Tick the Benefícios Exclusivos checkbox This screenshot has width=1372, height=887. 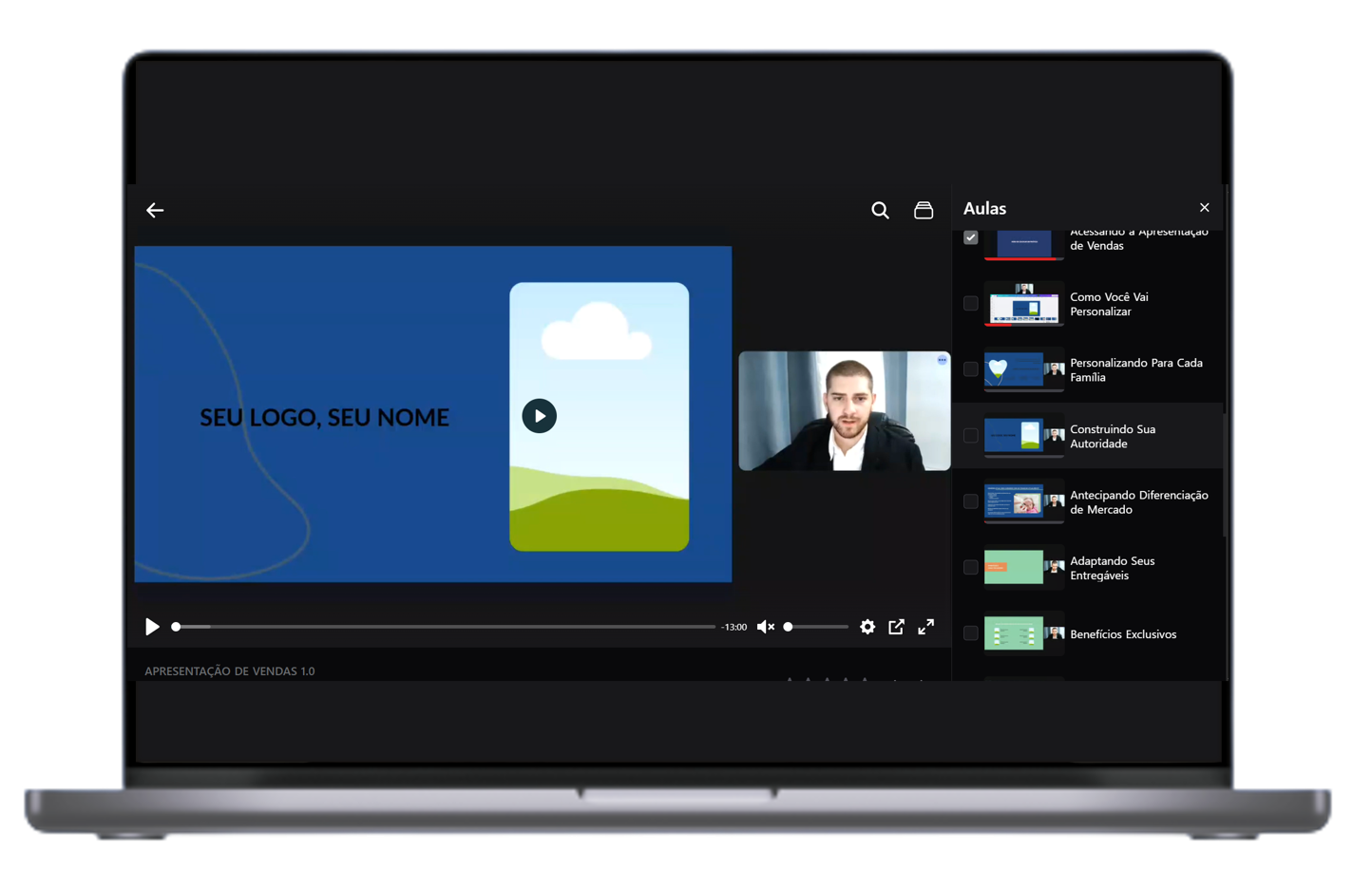pos(970,633)
